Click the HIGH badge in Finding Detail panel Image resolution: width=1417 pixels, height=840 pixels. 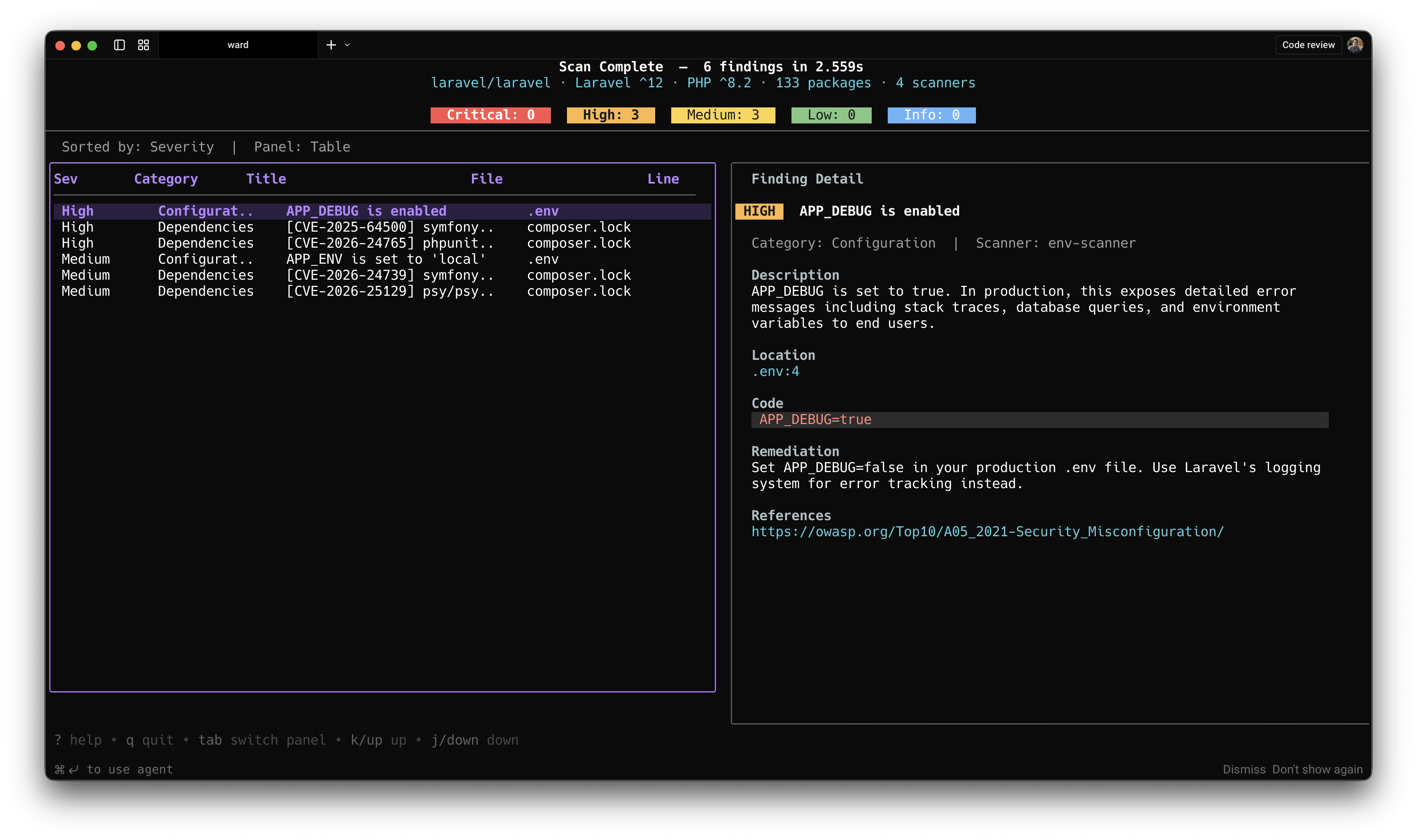[759, 210]
